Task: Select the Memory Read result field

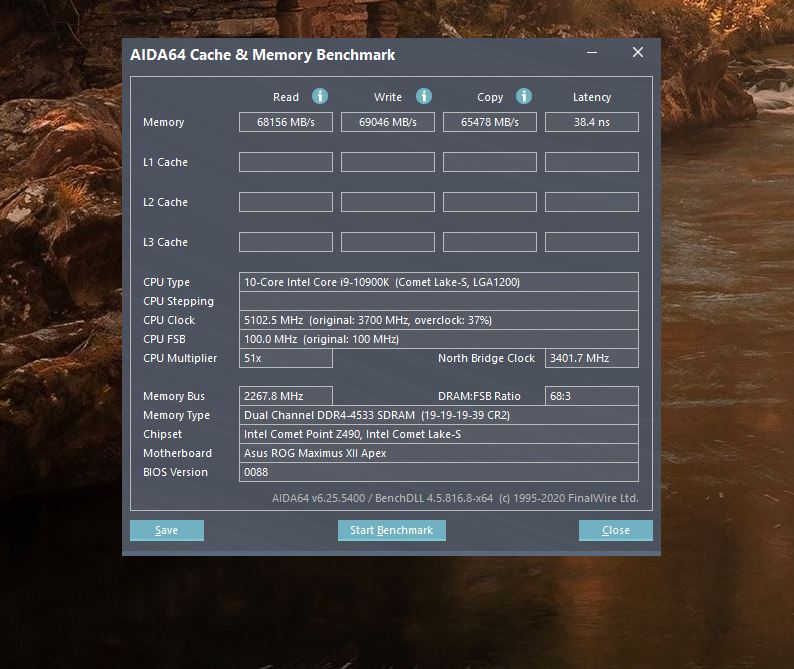Action: coord(286,122)
